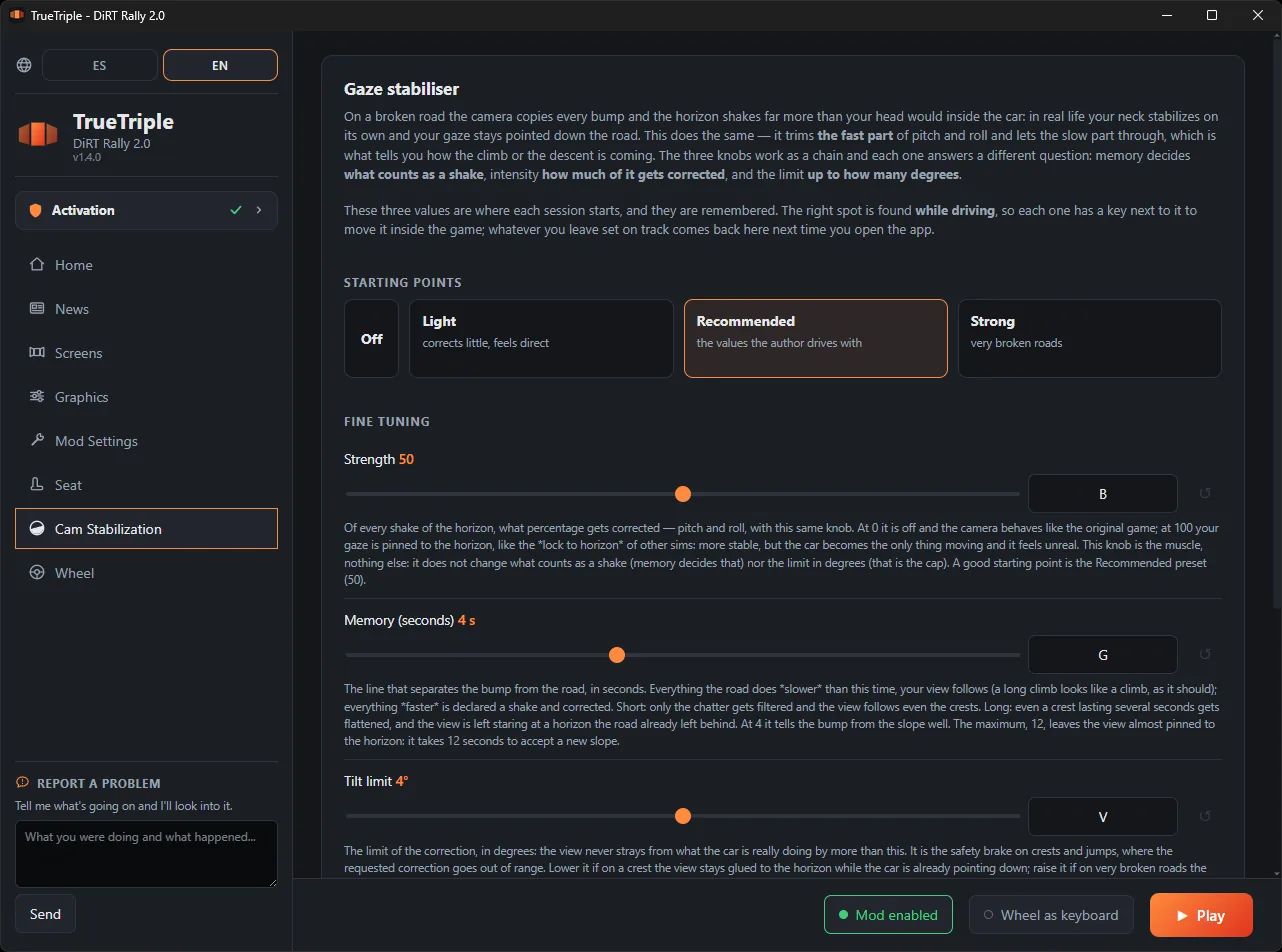The width and height of the screenshot is (1282, 952).
Task: Change the Strength key binding B
Action: point(1103,494)
